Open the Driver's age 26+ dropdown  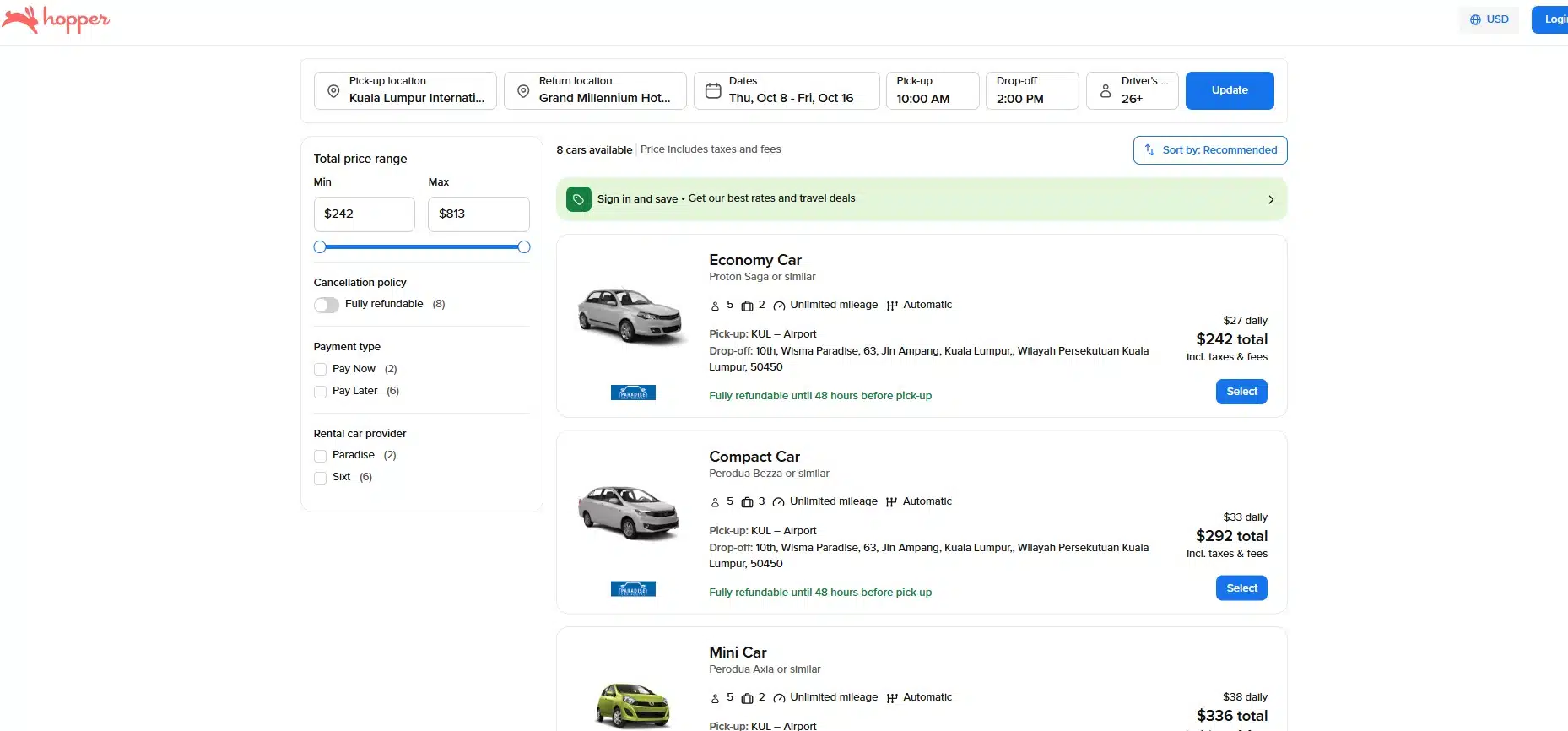coord(1133,90)
